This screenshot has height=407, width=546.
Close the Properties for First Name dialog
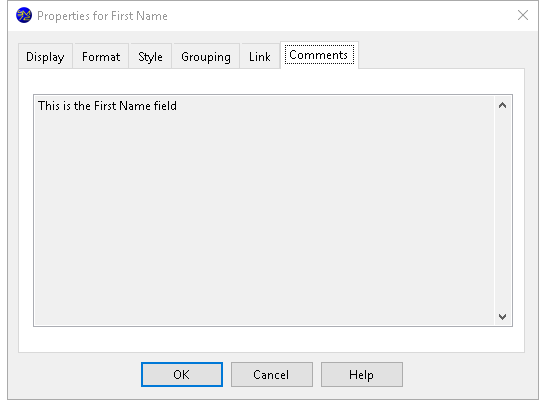click(523, 15)
